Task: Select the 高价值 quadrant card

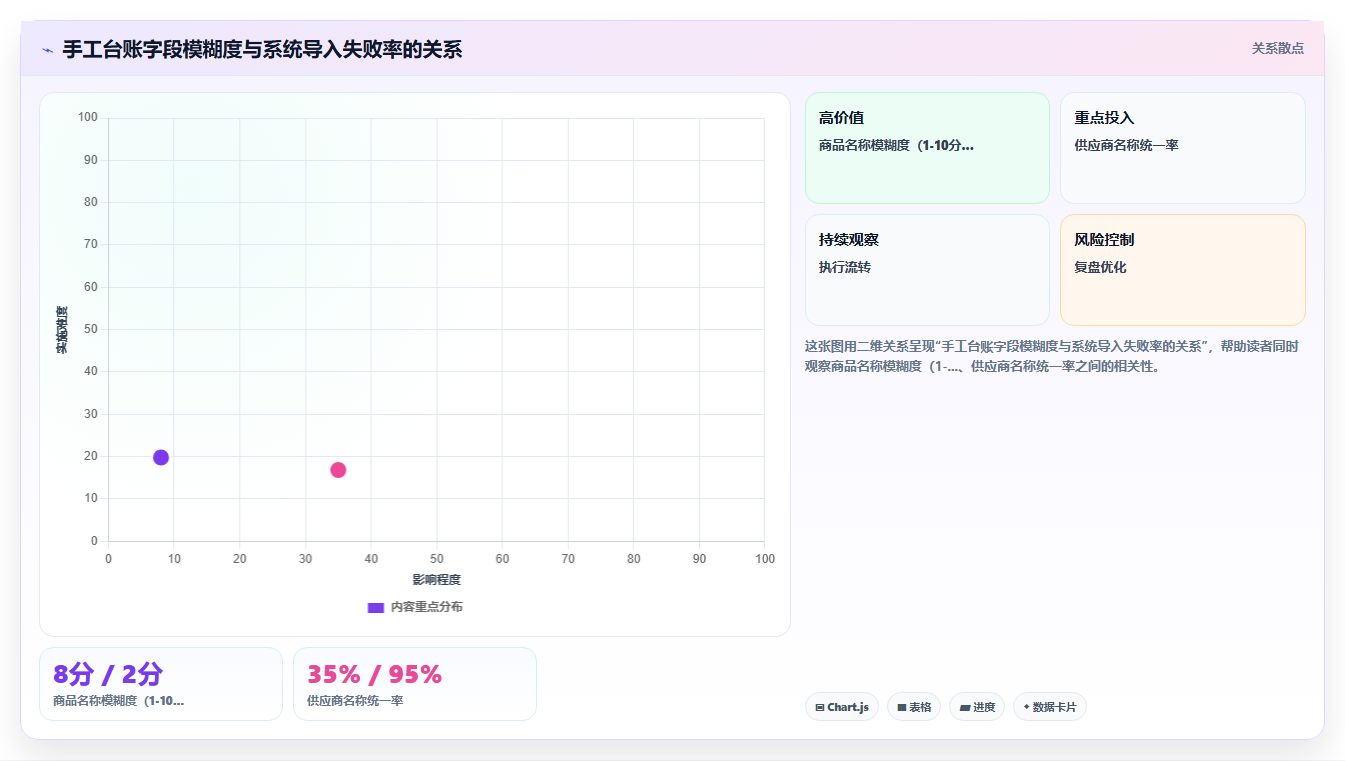Action: [x=927, y=148]
